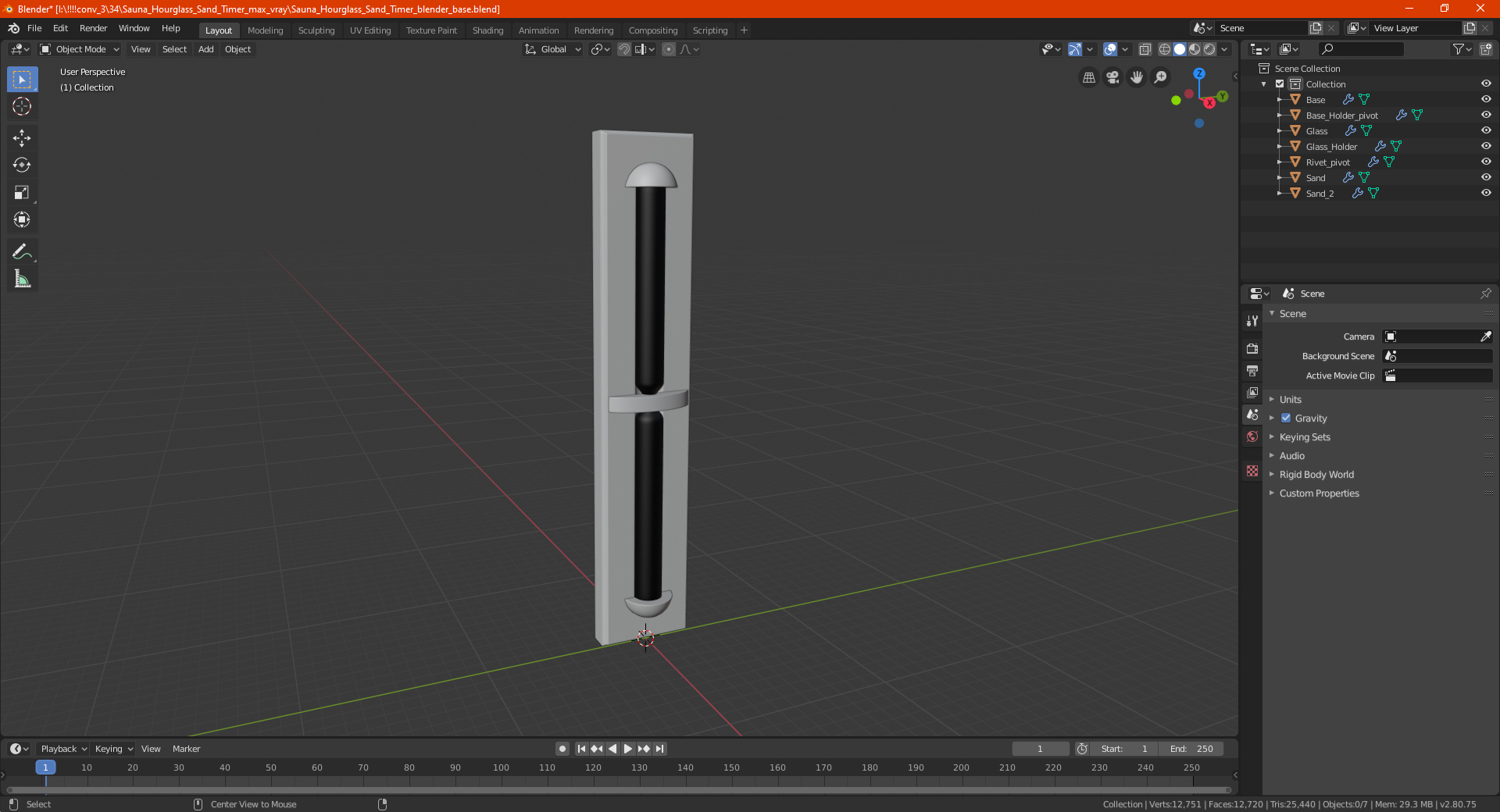Hide the Base object in viewport
The width and height of the screenshot is (1500, 812).
[1486, 99]
